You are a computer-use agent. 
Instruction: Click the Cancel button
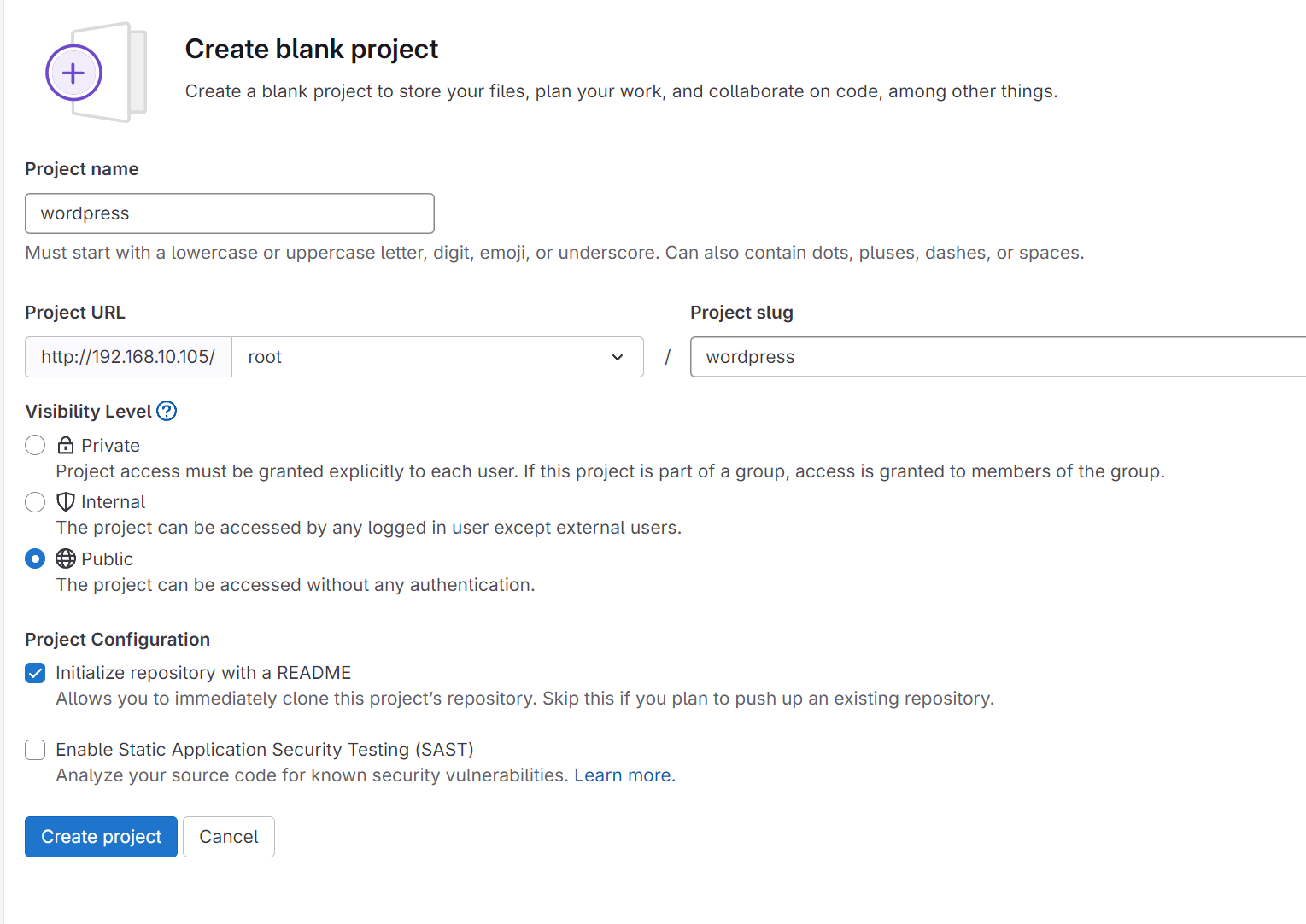coord(229,837)
